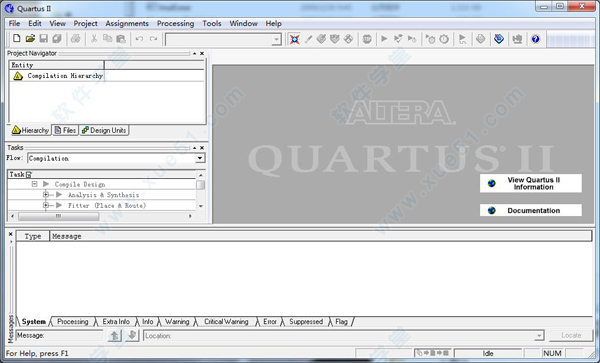Image resolution: width=600 pixels, height=363 pixels.
Task: Switch to the Info messages tab
Action: (147, 322)
